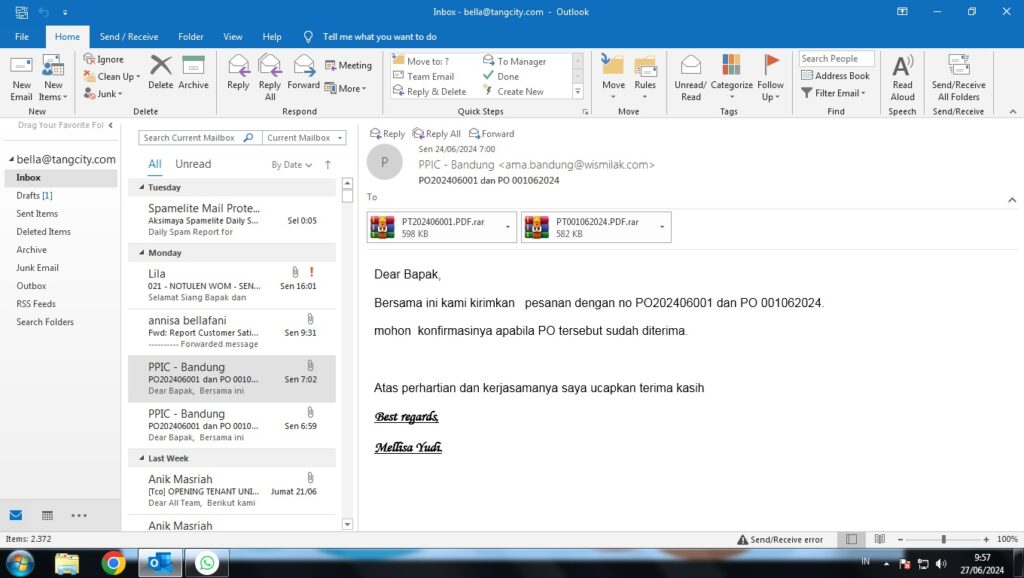
Task: Delete the selected message
Action: click(161, 72)
